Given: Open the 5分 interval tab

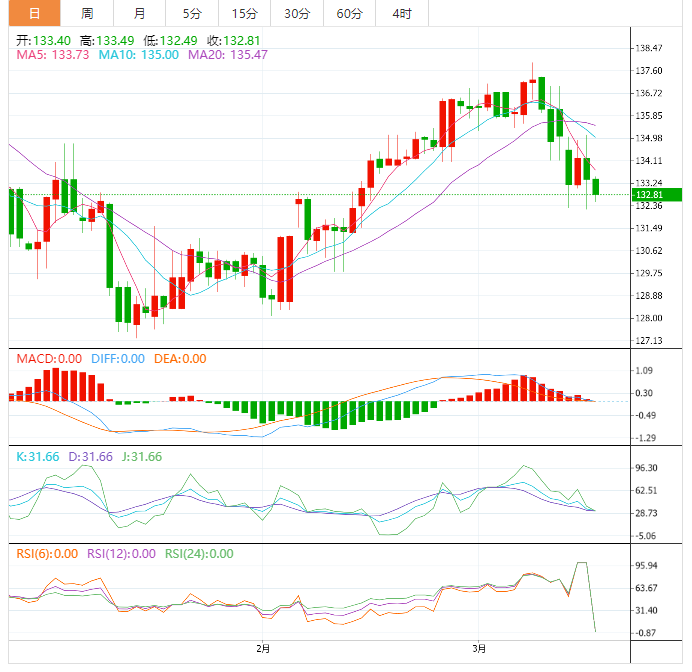Looking at the screenshot, I should 192,13.
